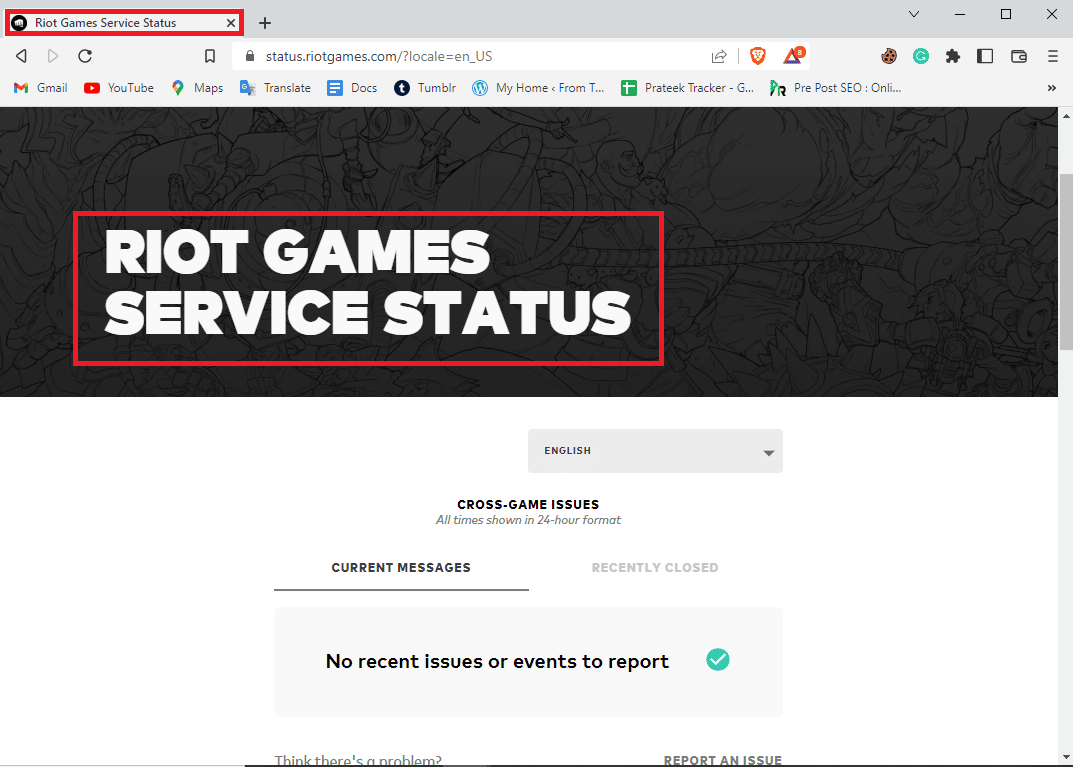Close the Riot Games Service Status tab

click(231, 23)
